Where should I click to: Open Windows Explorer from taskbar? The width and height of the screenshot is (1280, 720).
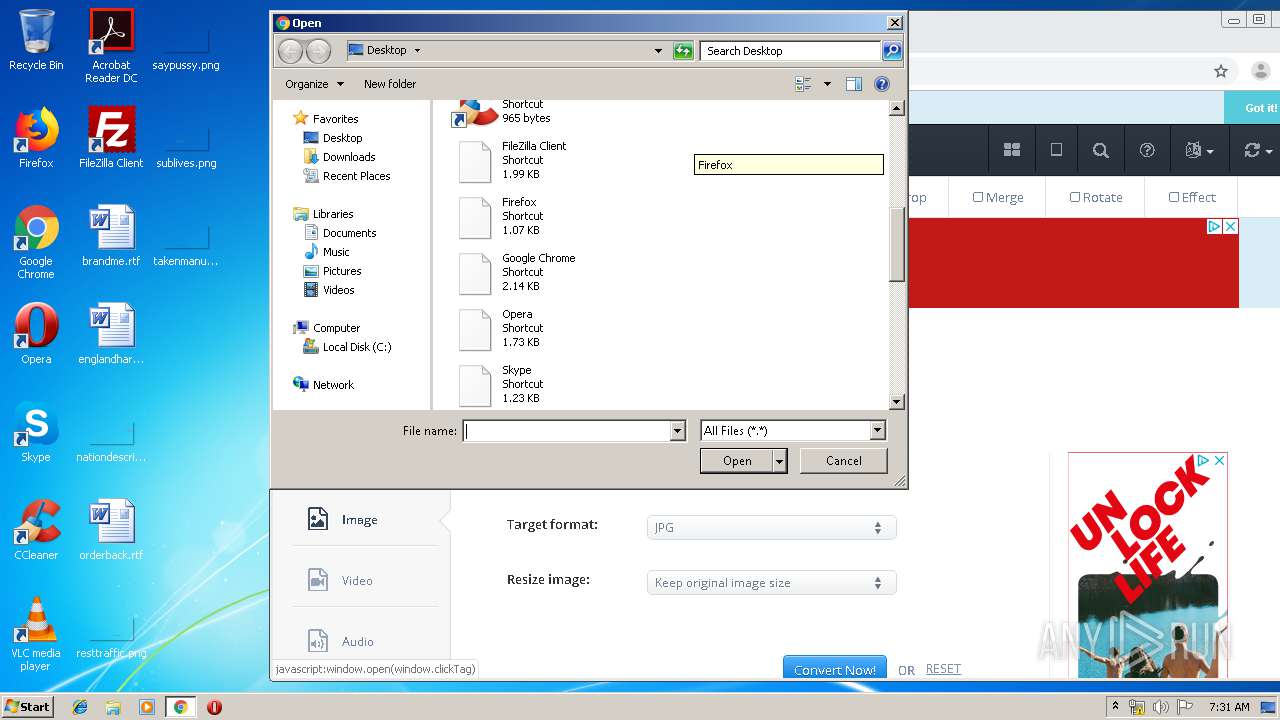click(113, 707)
